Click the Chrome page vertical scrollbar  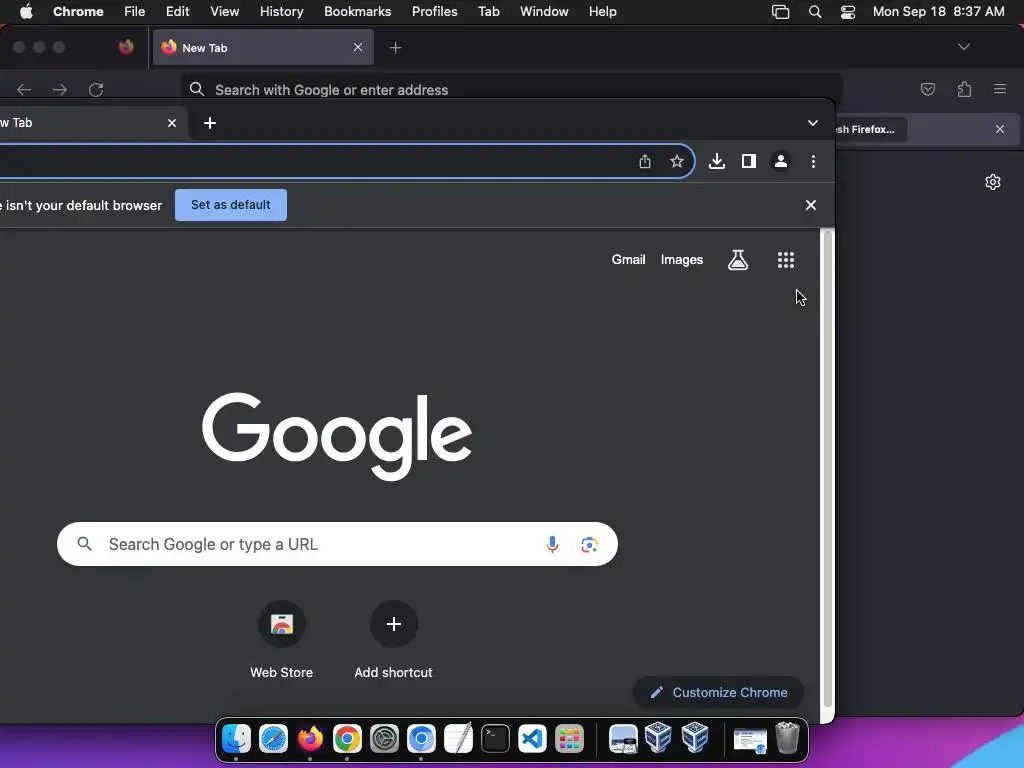tap(827, 468)
